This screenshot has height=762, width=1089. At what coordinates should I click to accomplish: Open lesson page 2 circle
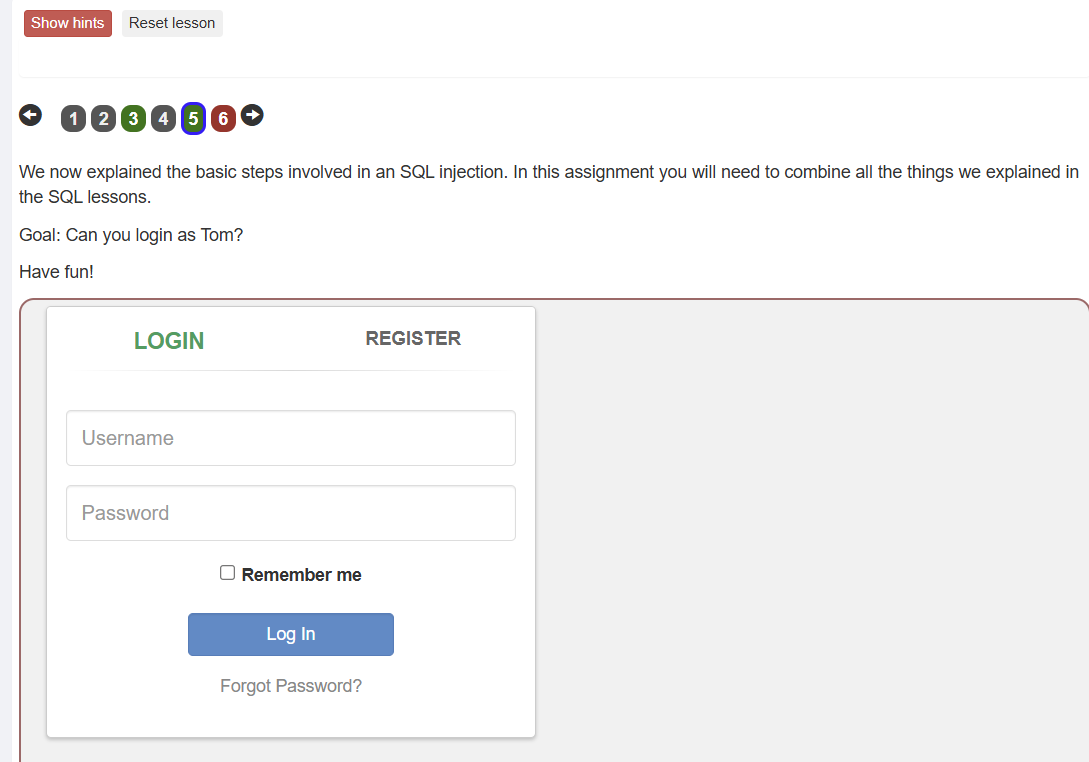(103, 119)
